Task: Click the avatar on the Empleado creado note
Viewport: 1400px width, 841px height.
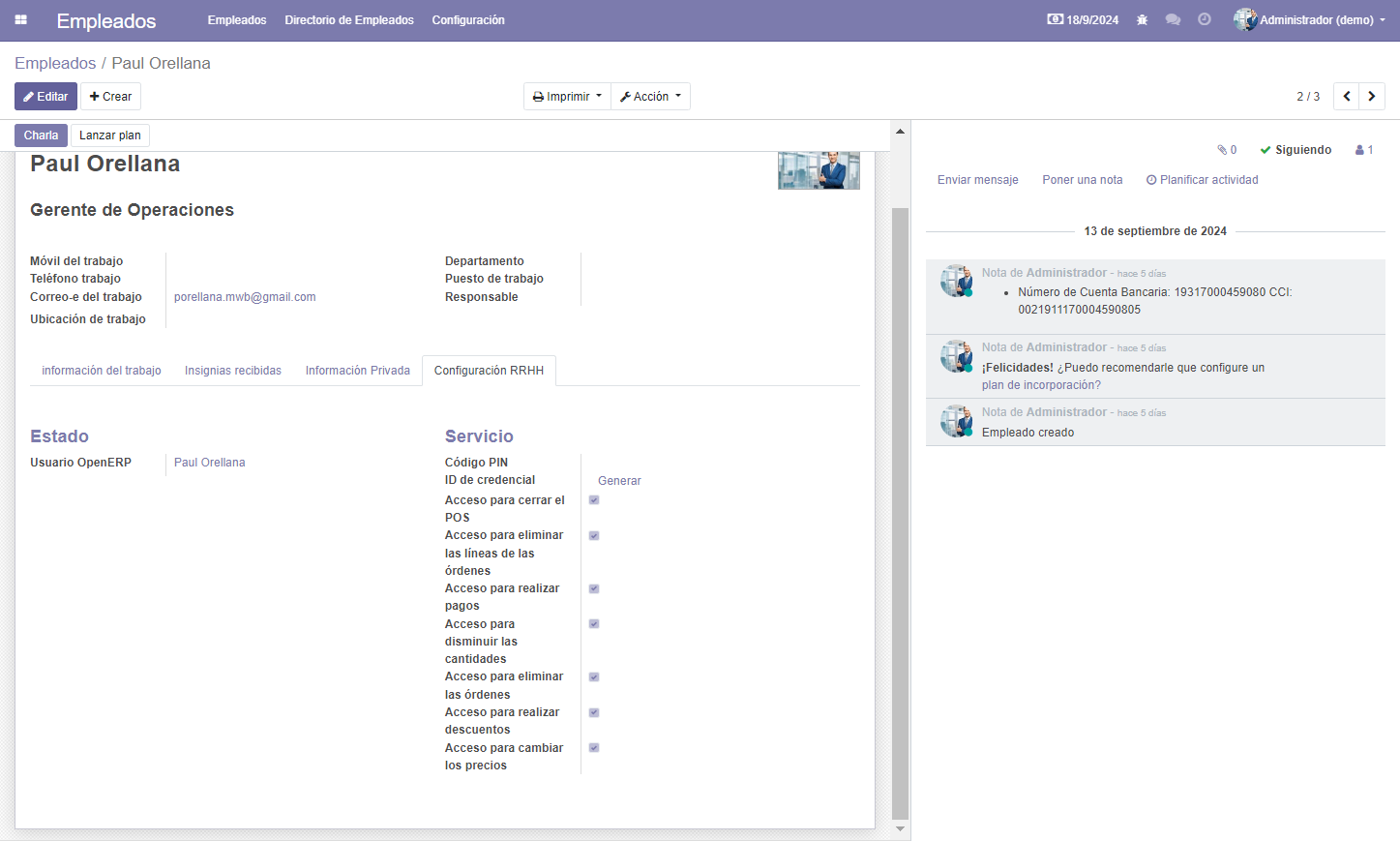Action: pyautogui.click(x=956, y=421)
